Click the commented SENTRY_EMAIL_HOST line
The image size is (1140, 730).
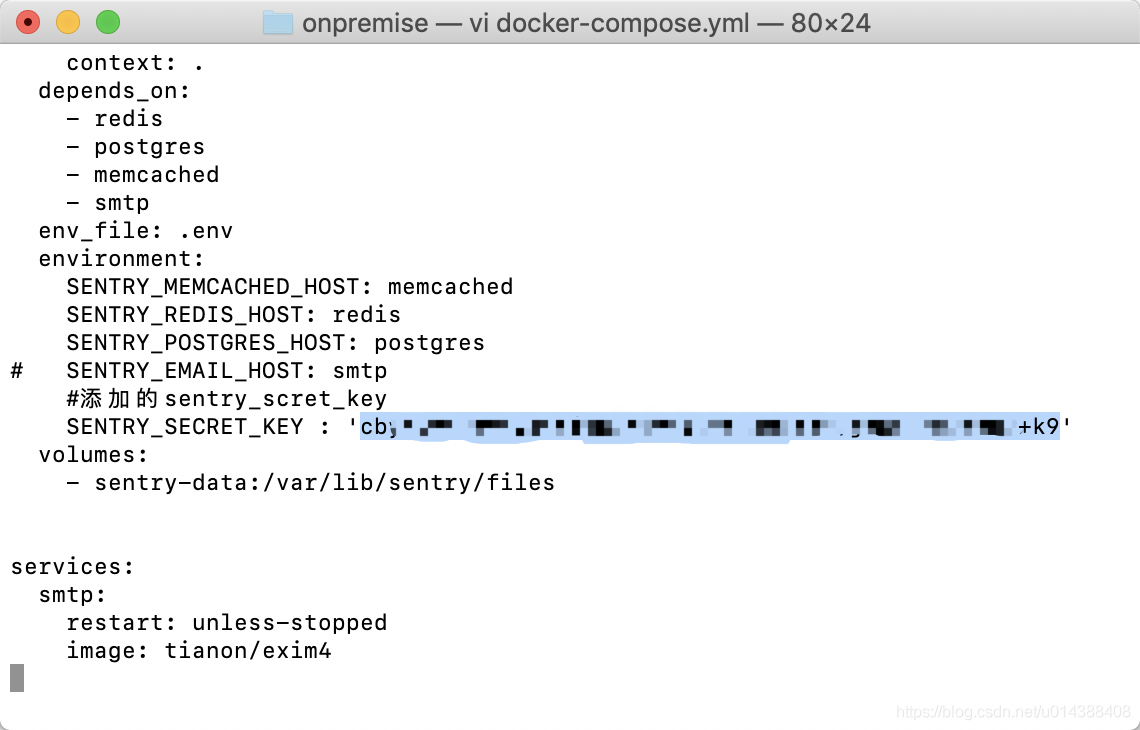pyautogui.click(x=198, y=371)
